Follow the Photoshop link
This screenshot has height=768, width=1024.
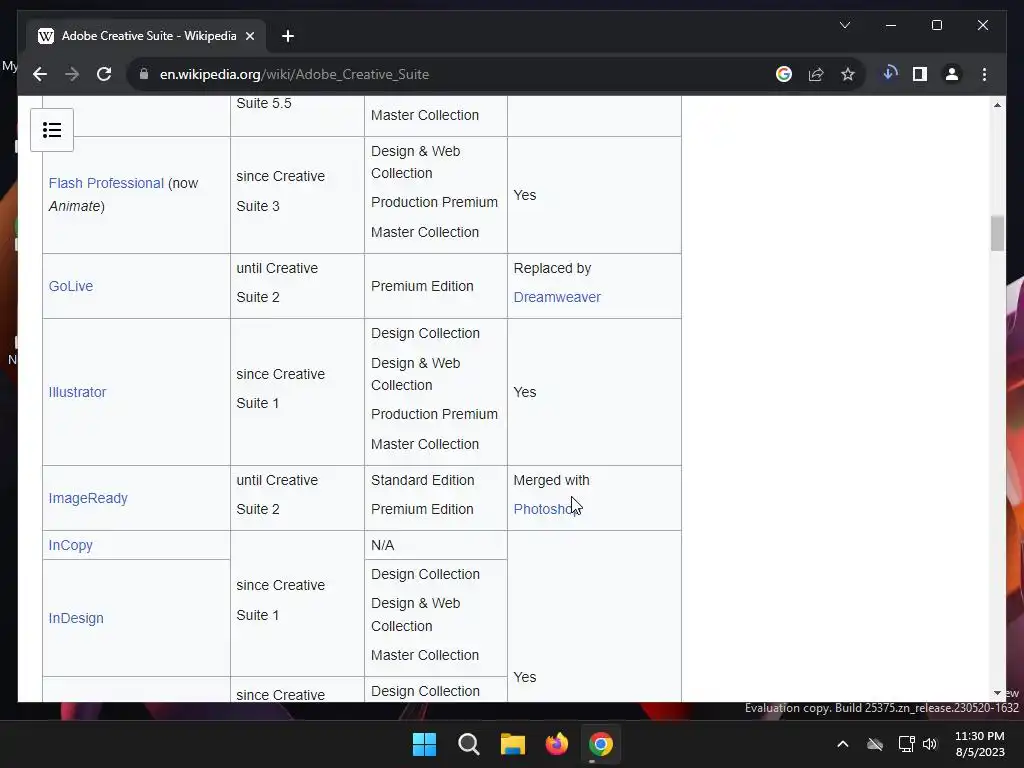tap(545, 509)
